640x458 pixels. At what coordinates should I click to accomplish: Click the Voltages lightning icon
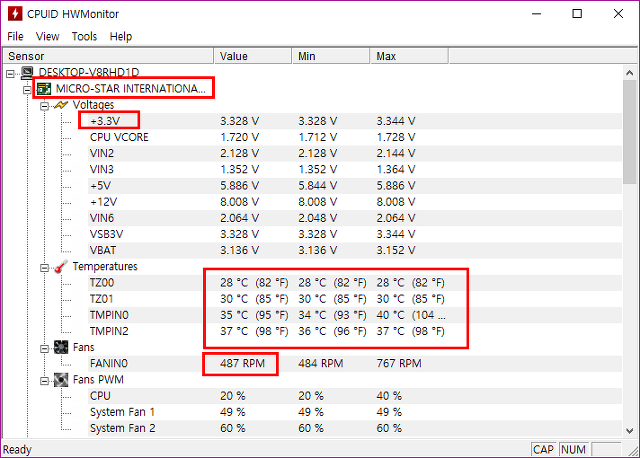[x=61, y=105]
